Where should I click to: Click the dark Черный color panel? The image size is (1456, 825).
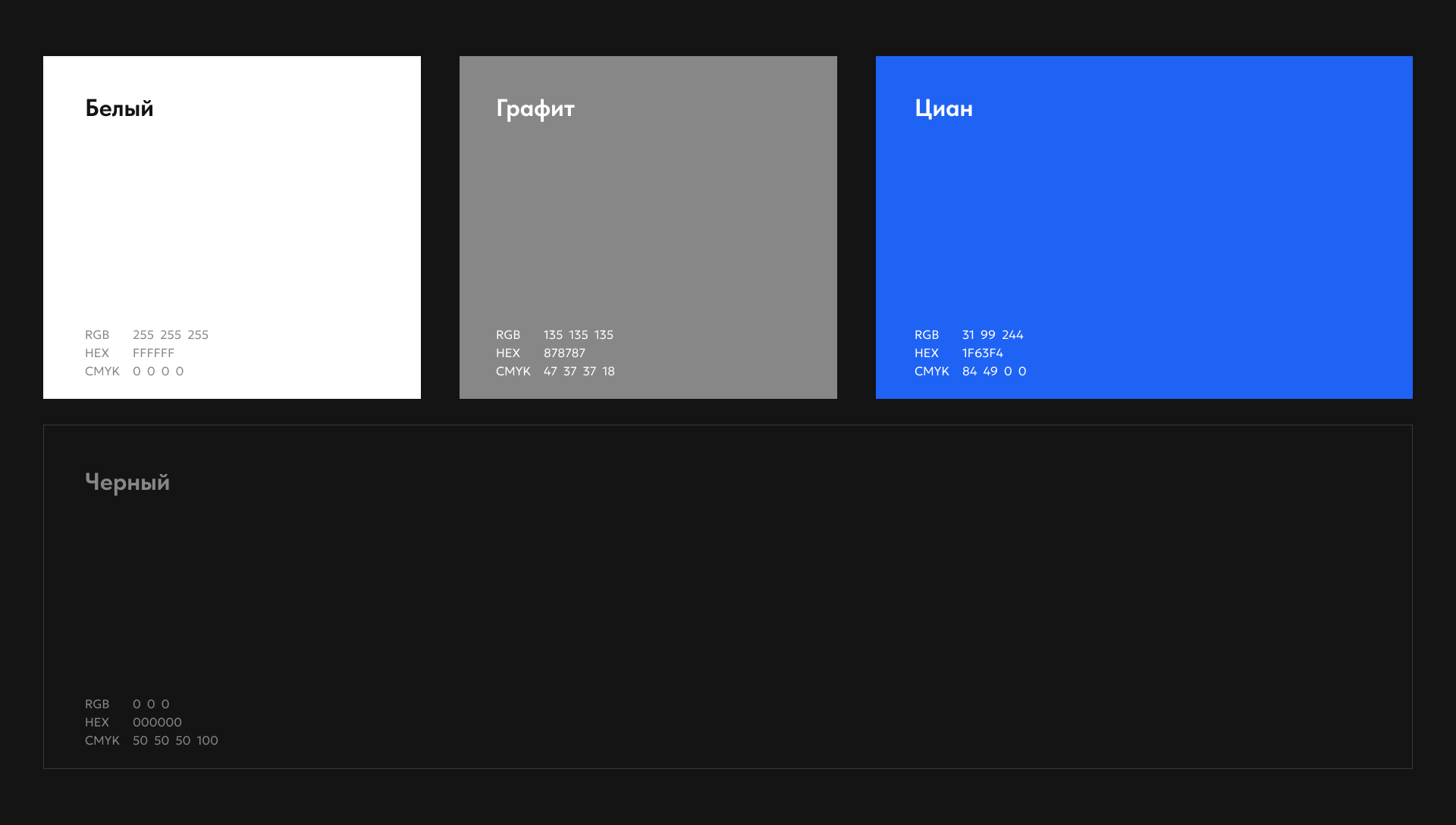[728, 596]
